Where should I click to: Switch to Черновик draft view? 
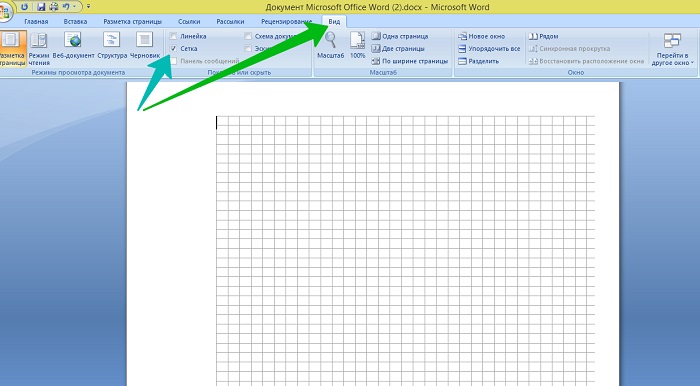click(145, 46)
